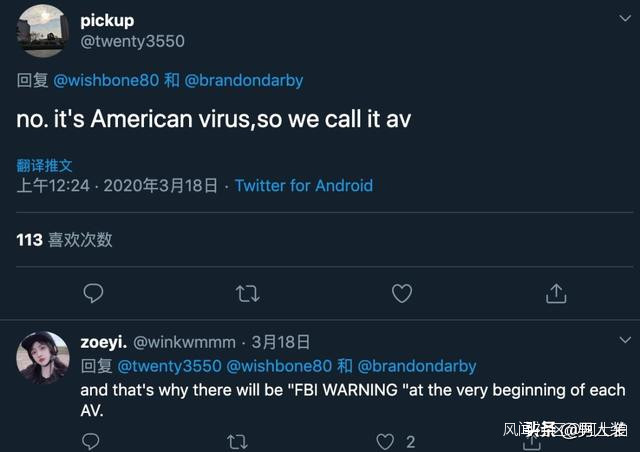
Task: Open the 上午12:24 · 2020年3月18日 timestamp
Action: coord(117,186)
